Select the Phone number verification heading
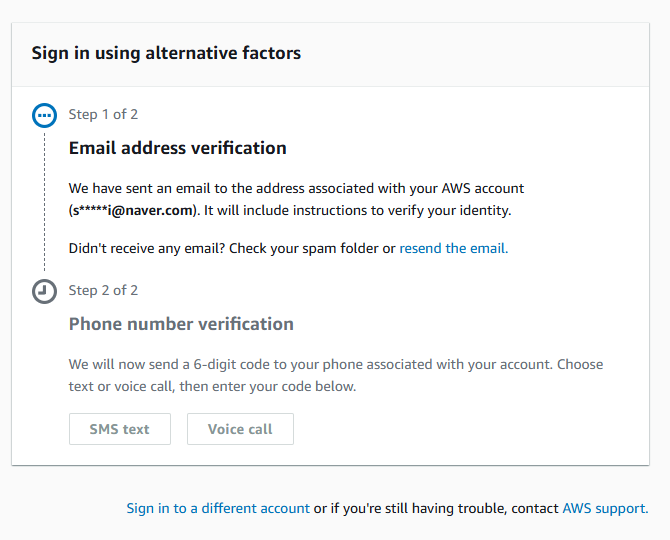Viewport: 670px width, 540px height. 181,324
